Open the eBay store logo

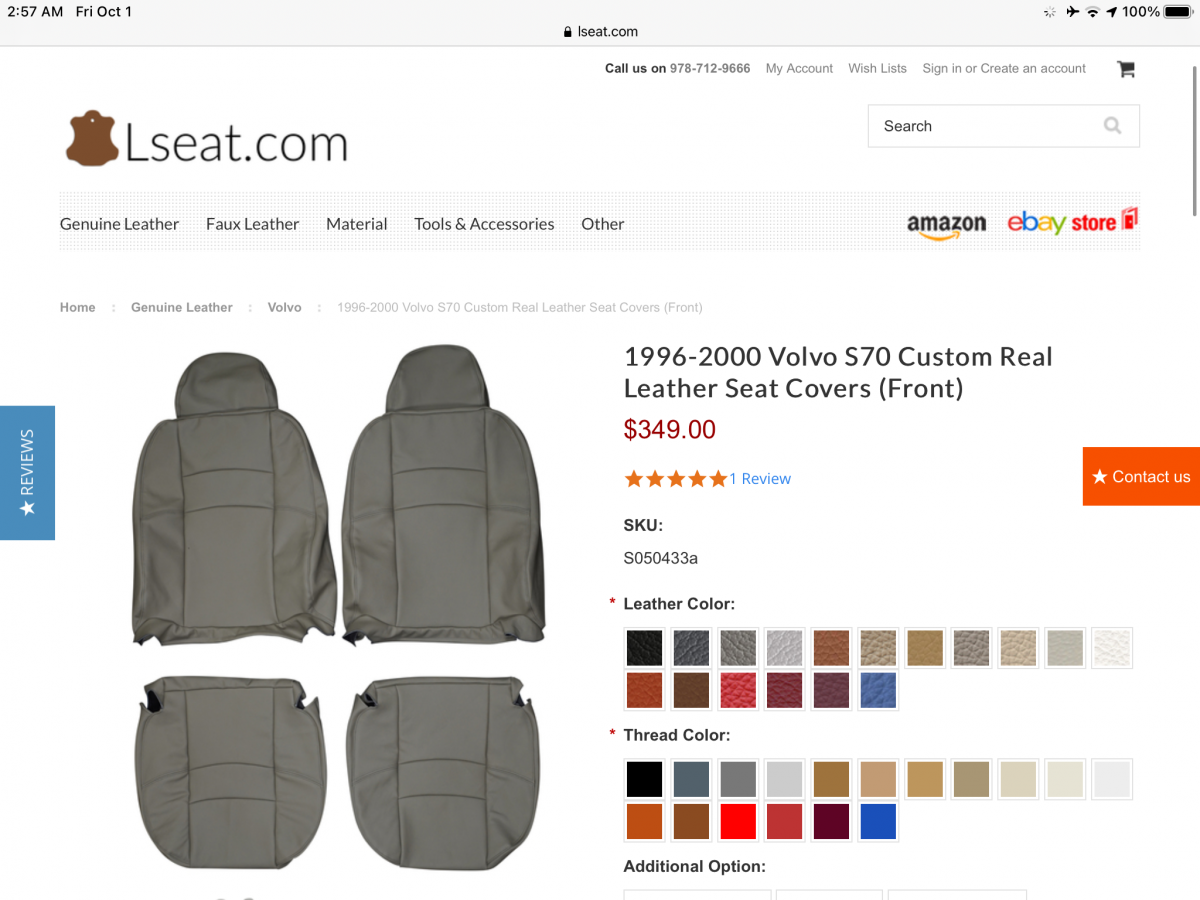(1072, 222)
